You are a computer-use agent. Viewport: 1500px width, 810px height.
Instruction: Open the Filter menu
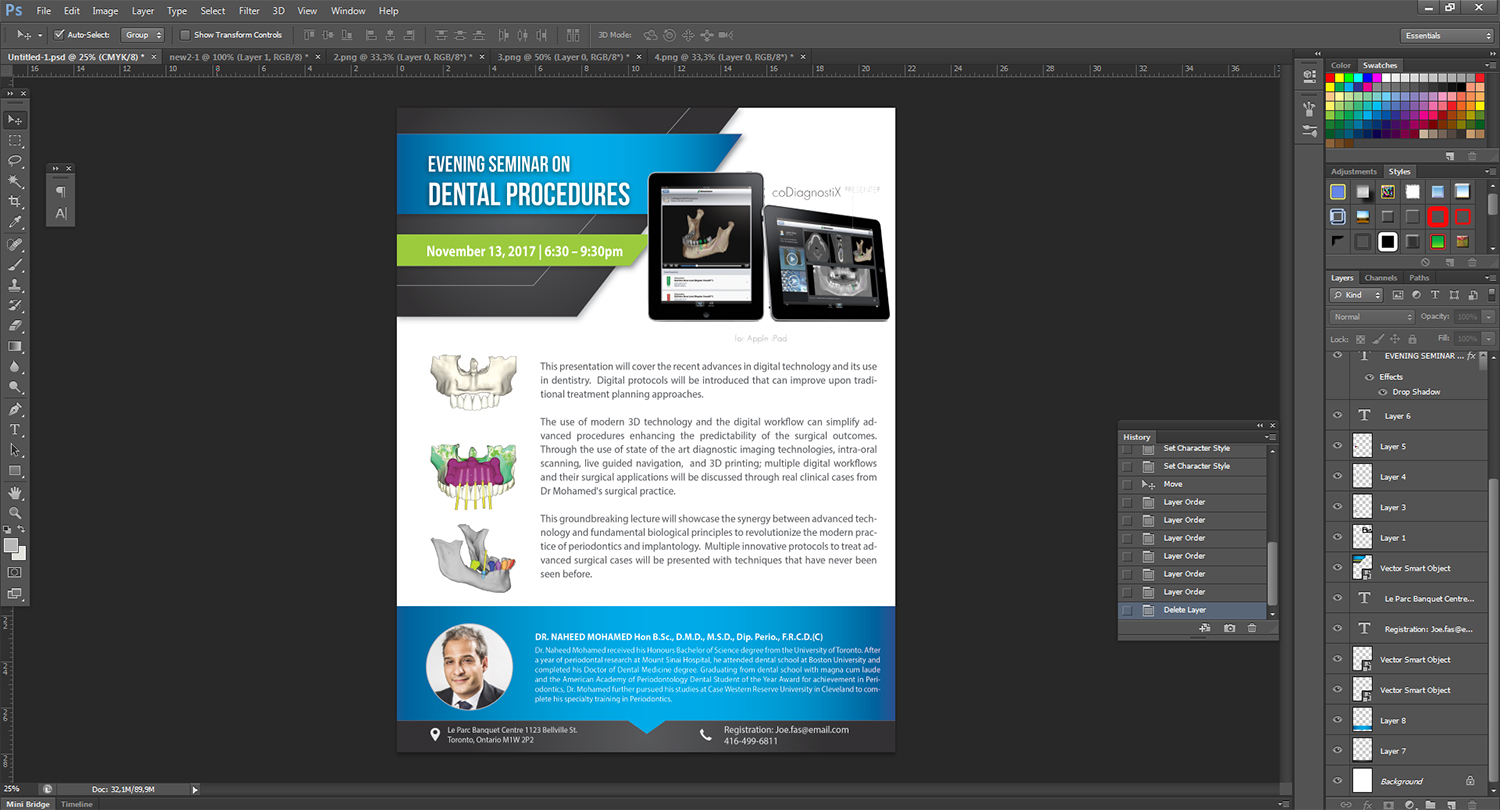coord(250,11)
